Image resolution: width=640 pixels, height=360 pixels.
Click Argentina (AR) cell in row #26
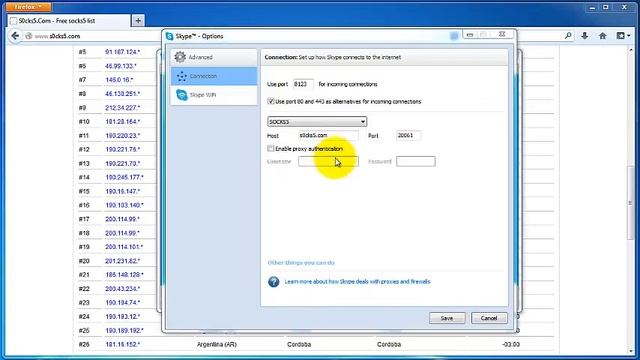click(217, 344)
